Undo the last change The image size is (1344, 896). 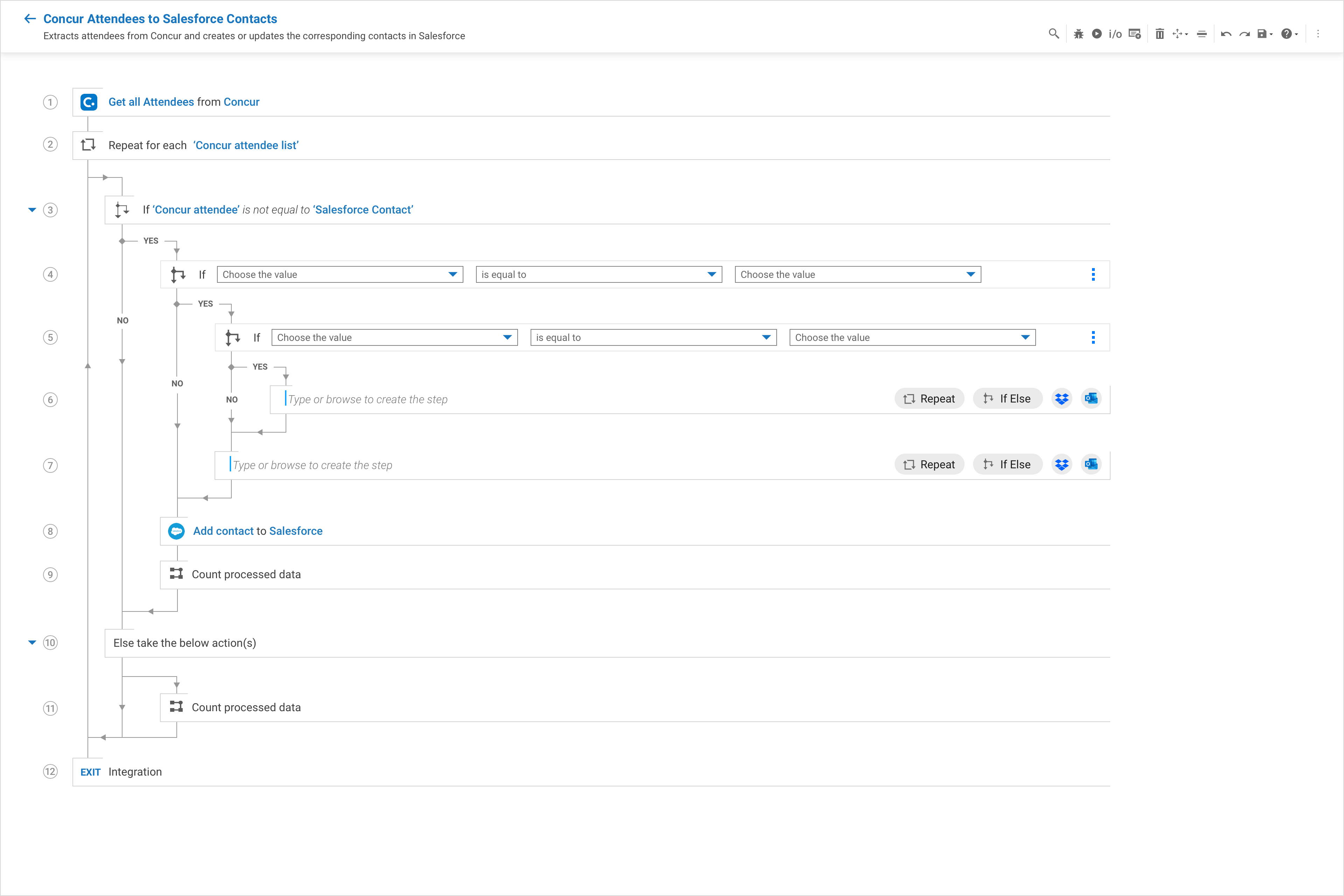click(1226, 34)
